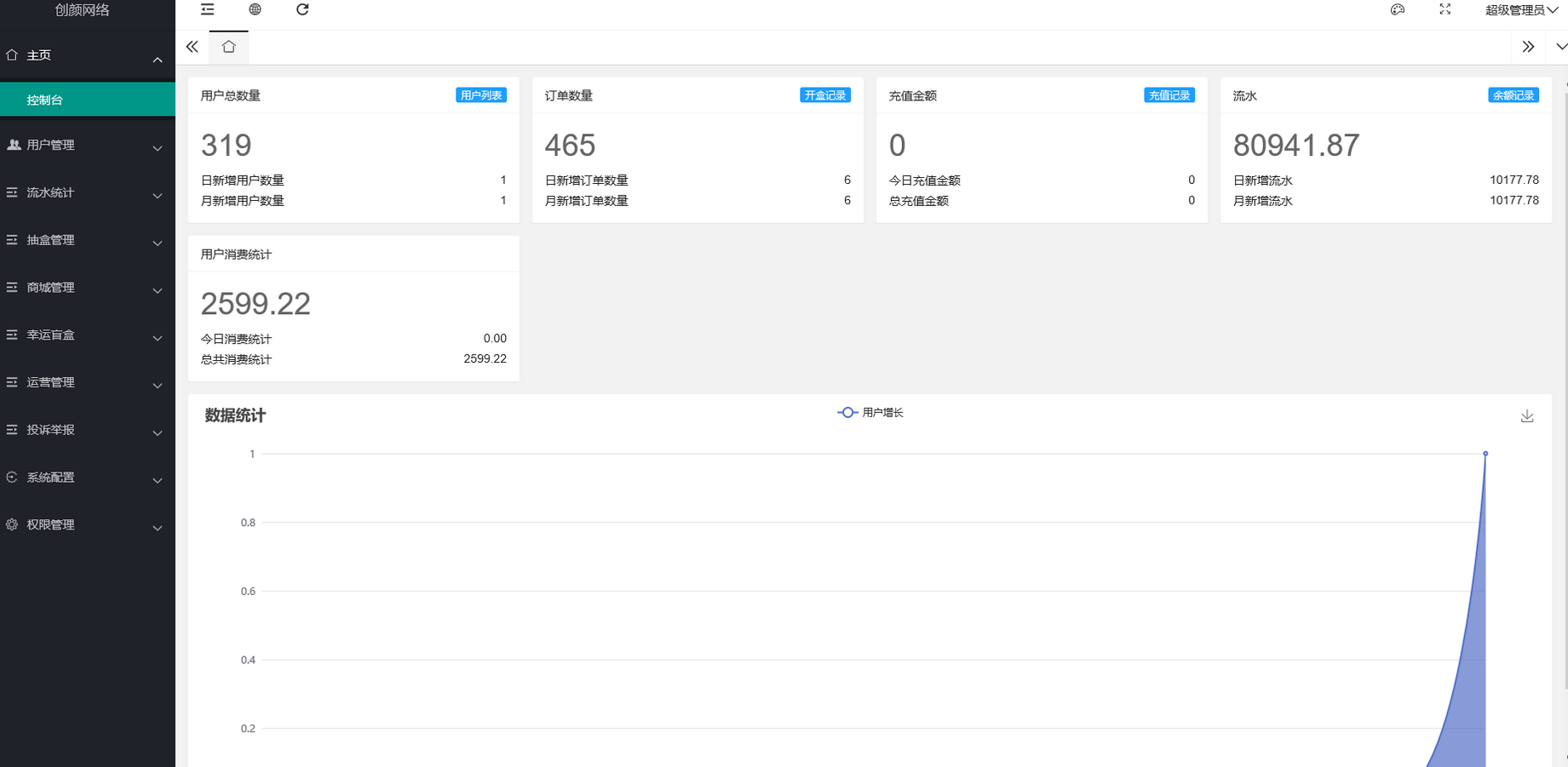Open the 用户列表 link badge
The image size is (1568, 767).
point(481,95)
